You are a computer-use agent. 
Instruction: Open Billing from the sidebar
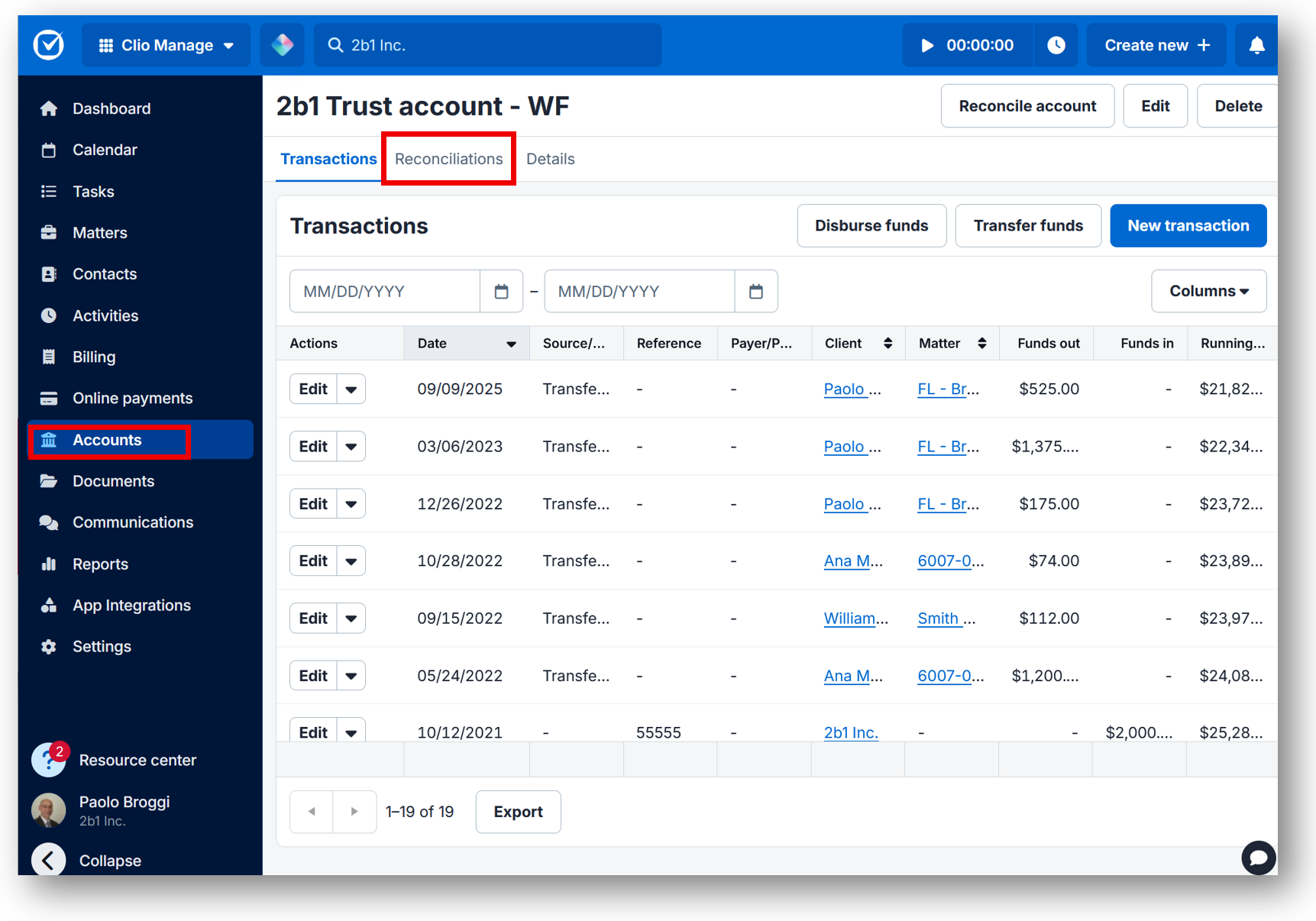point(49,356)
